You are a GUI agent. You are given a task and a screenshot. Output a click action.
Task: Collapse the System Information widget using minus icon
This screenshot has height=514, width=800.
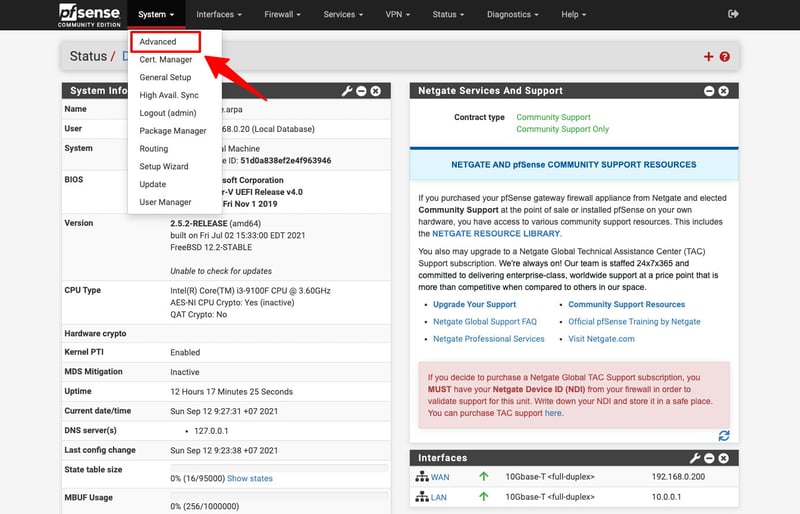point(361,91)
